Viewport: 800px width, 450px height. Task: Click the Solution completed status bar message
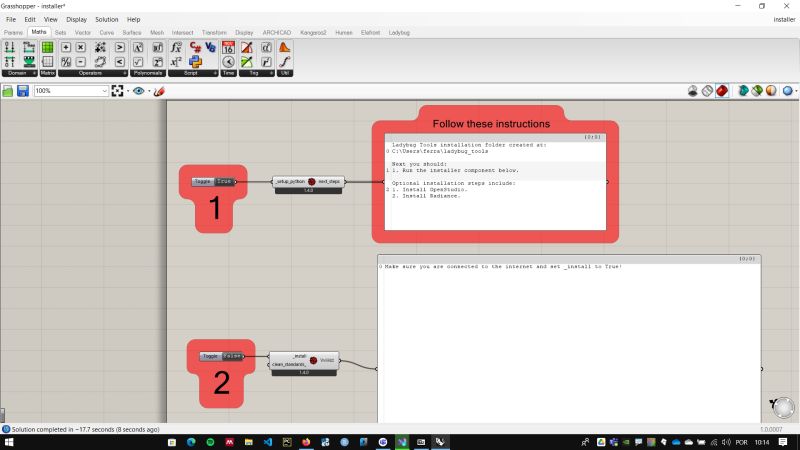(85, 430)
